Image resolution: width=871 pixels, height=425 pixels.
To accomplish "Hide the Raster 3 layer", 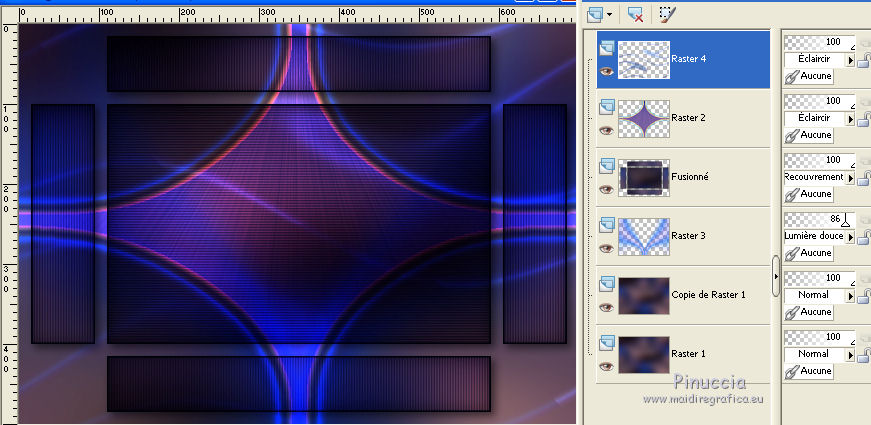I will click(606, 248).
